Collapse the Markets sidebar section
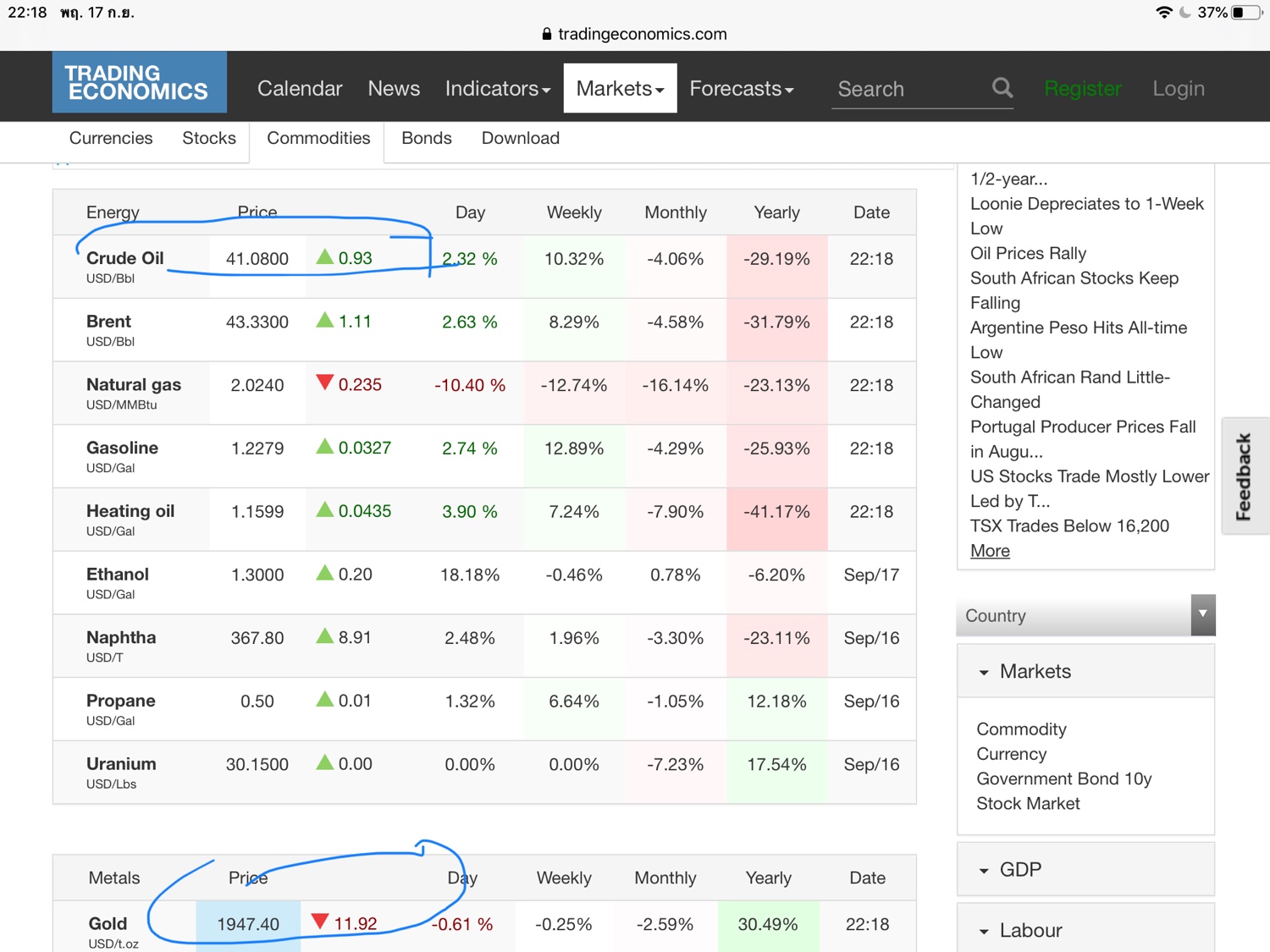Image resolution: width=1270 pixels, height=952 pixels. tap(1085, 671)
